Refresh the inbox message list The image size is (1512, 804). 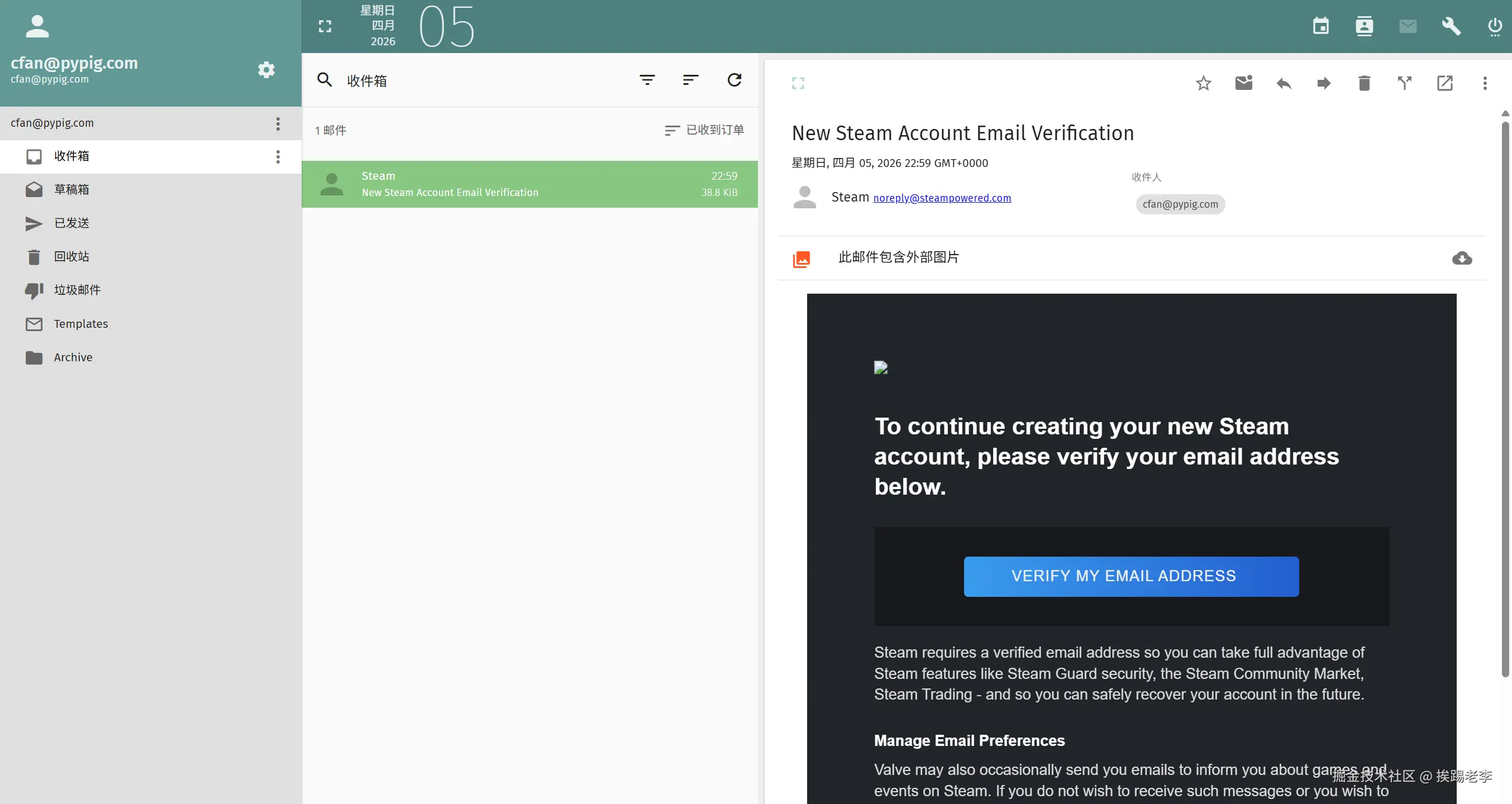pos(734,80)
